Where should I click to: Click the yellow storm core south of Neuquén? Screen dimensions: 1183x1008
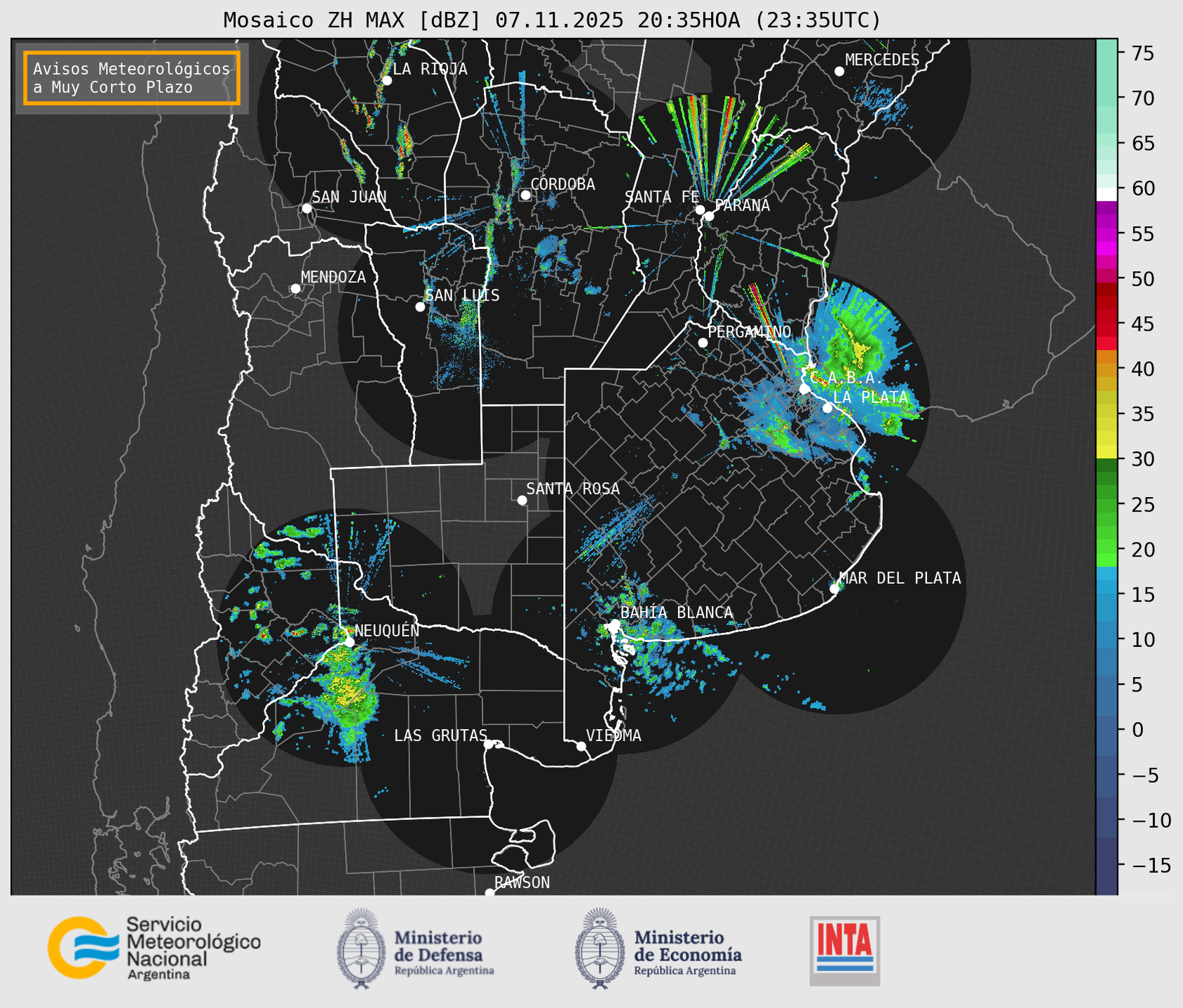click(349, 694)
